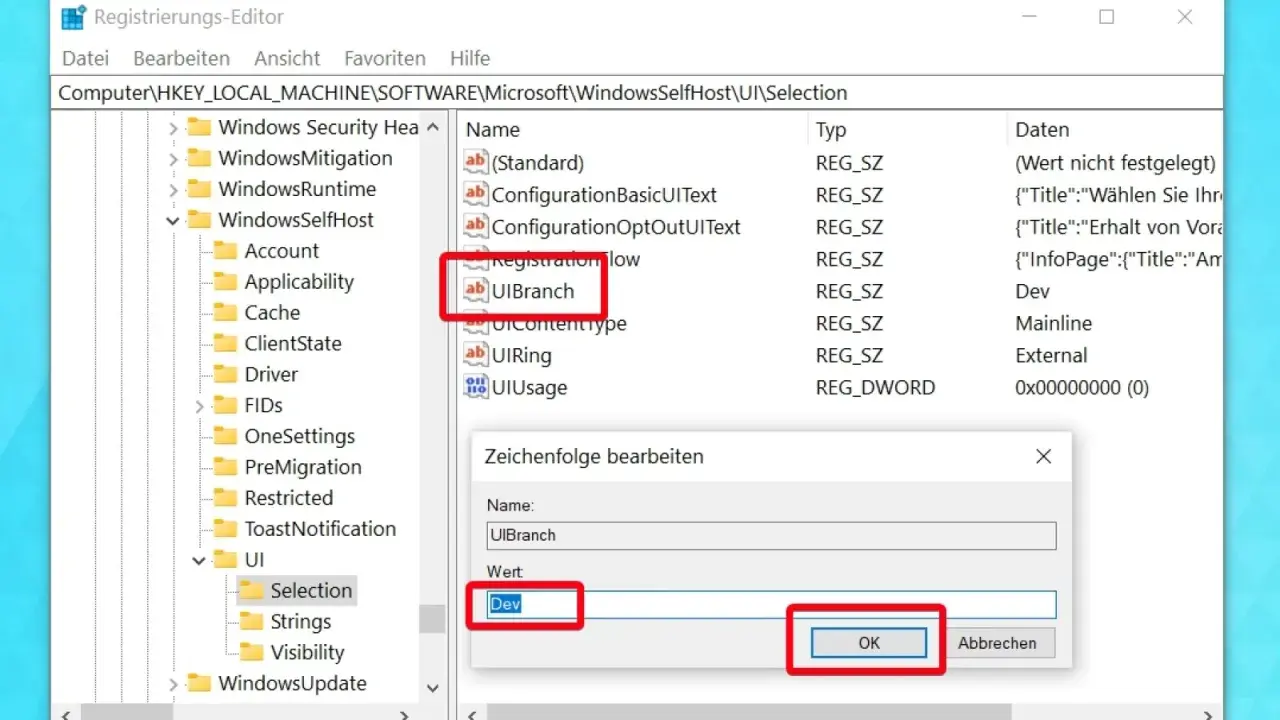Open the Datei menu
1280x720 pixels.
click(85, 58)
